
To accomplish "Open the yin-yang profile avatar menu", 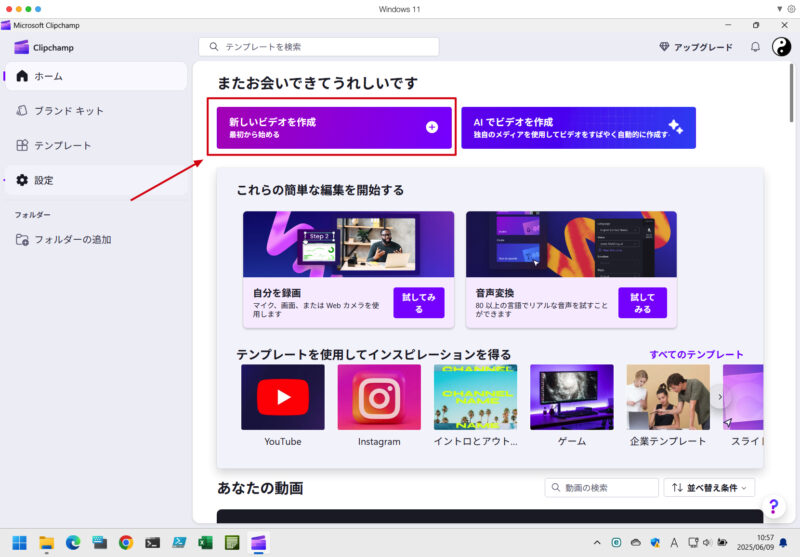I will [781, 47].
